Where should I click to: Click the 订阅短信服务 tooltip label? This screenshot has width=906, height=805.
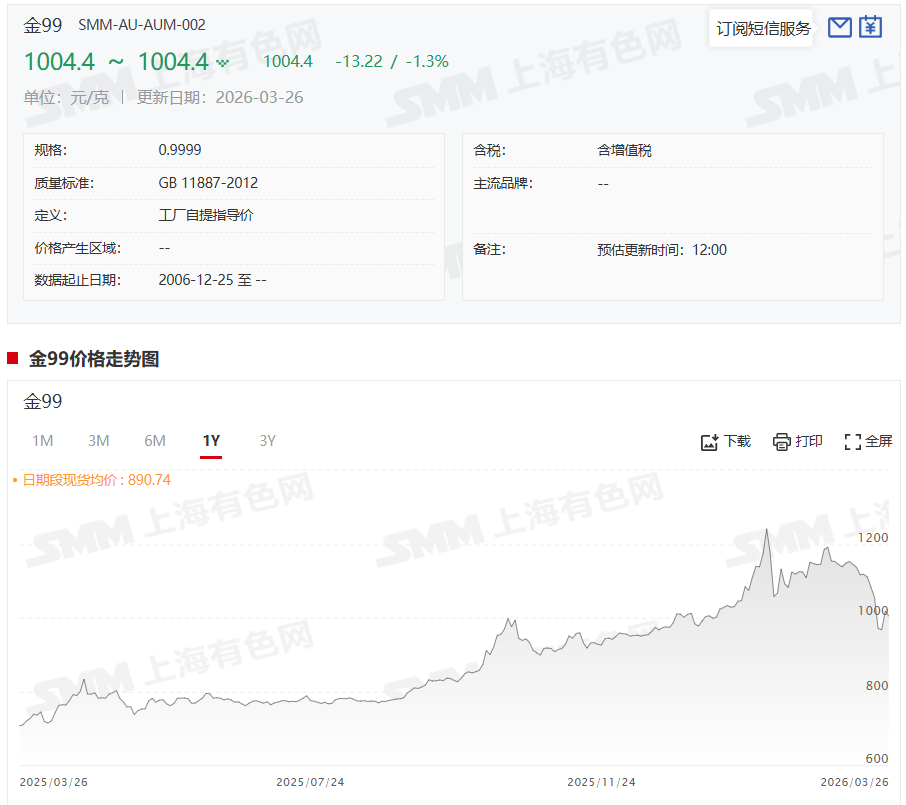point(763,28)
